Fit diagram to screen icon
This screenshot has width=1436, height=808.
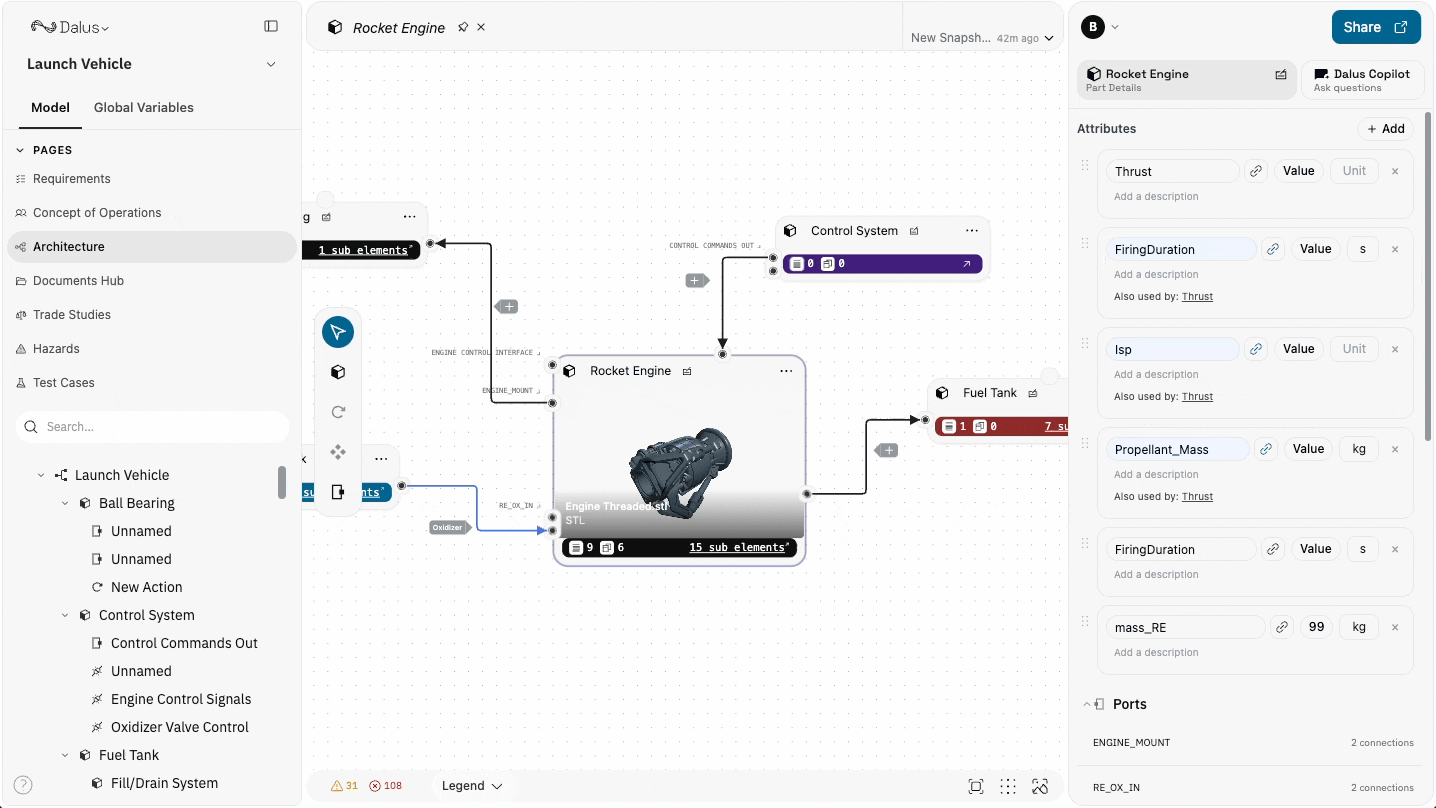coord(976,786)
